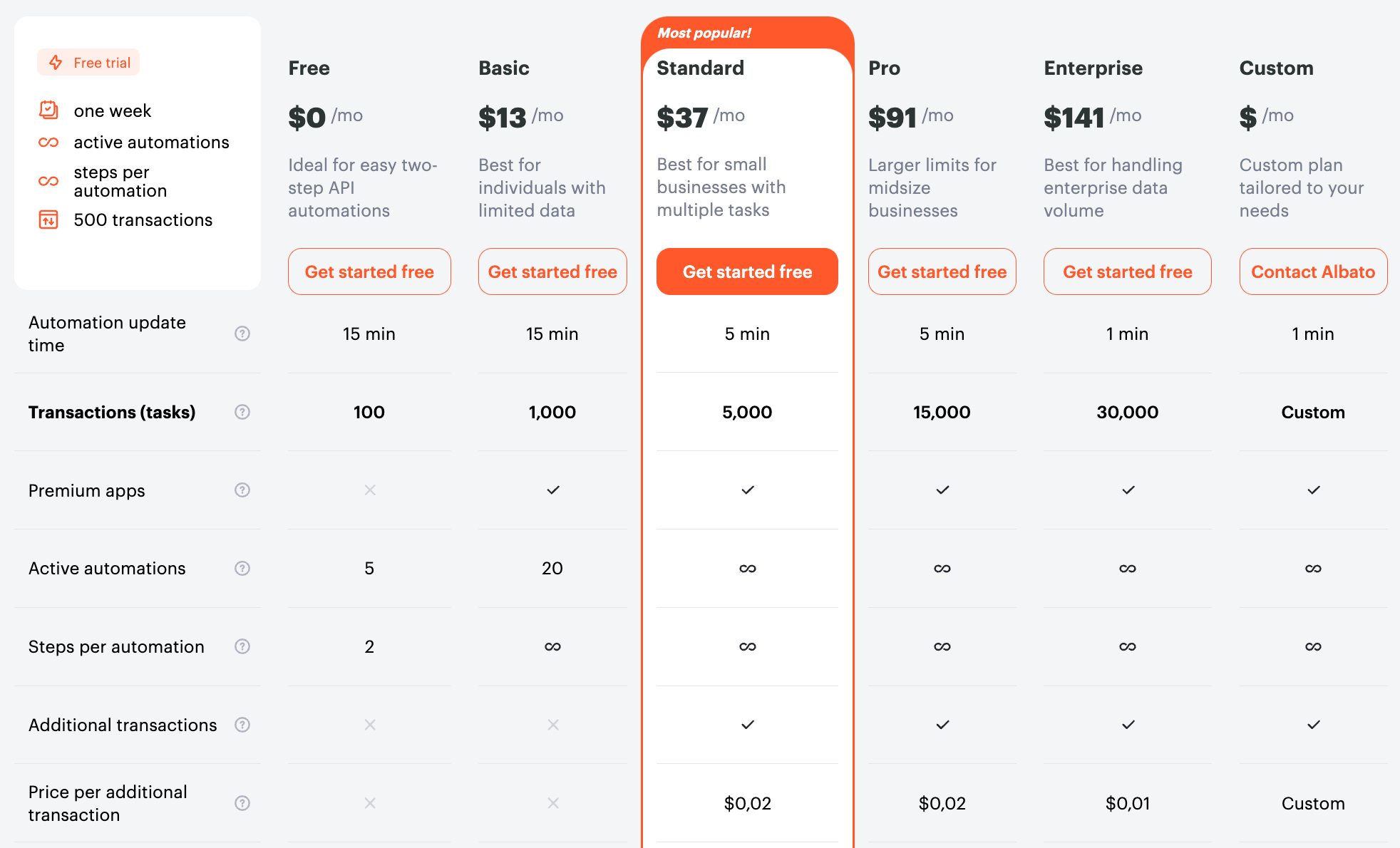Viewport: 1400px width, 848px height.
Task: Click the Steps per automation help icon
Action: click(242, 646)
